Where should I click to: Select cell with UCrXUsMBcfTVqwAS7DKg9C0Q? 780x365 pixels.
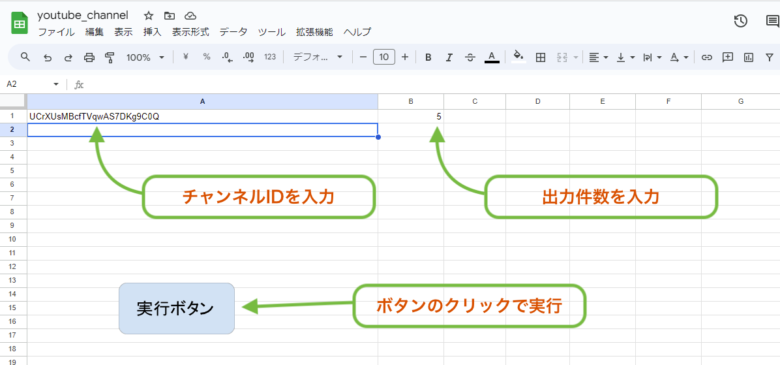[202, 116]
